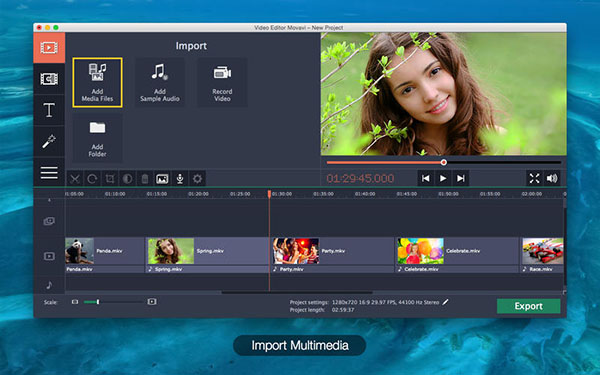Click the overlay track icon

(49, 221)
